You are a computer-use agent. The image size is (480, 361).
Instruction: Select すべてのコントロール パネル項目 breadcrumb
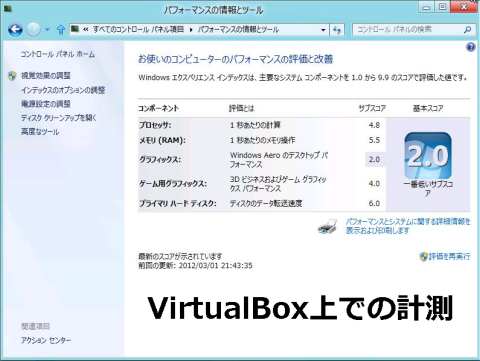pyautogui.click(x=138, y=29)
